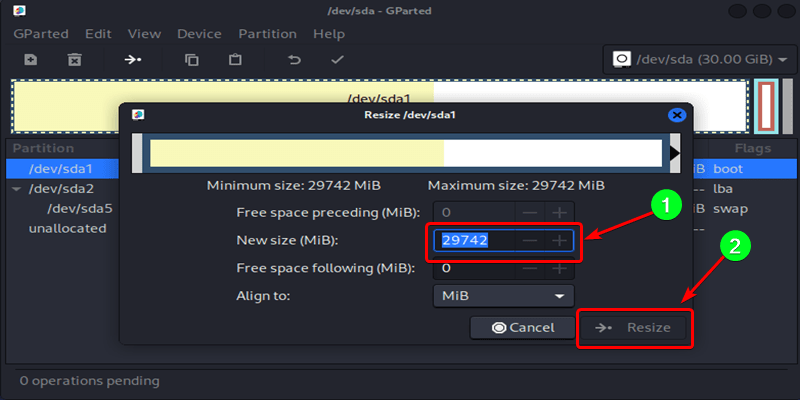The image size is (800, 400).
Task: Click the Flags column header
Action: pos(753,148)
